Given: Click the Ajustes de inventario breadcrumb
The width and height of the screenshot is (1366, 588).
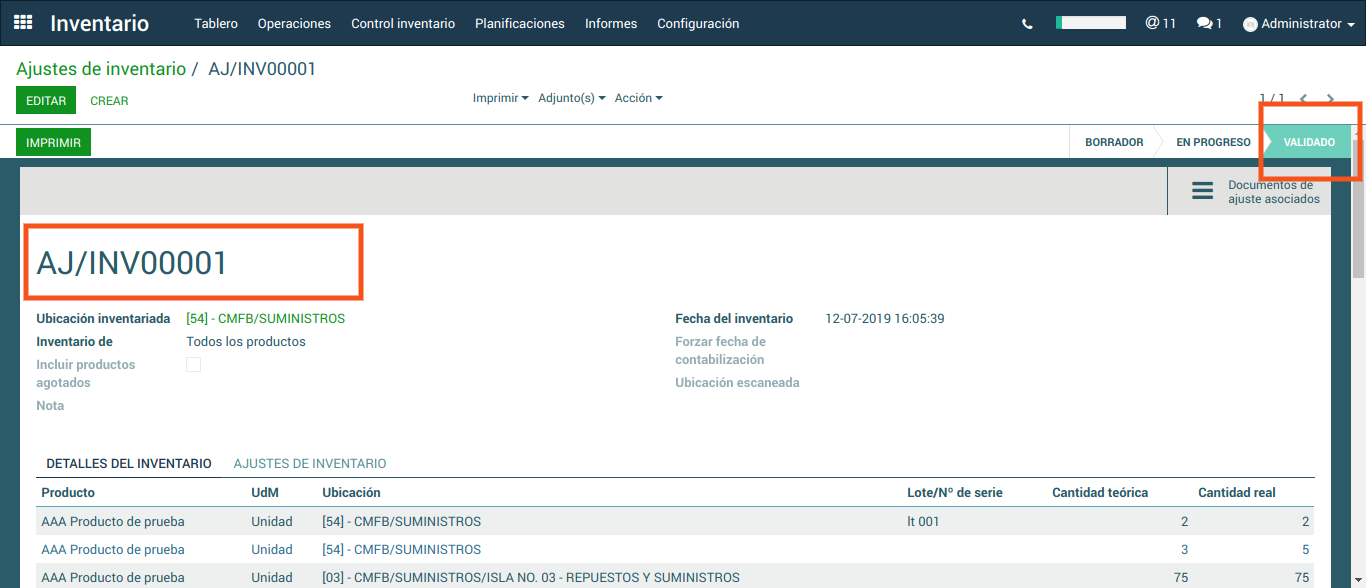Looking at the screenshot, I should 101,69.
